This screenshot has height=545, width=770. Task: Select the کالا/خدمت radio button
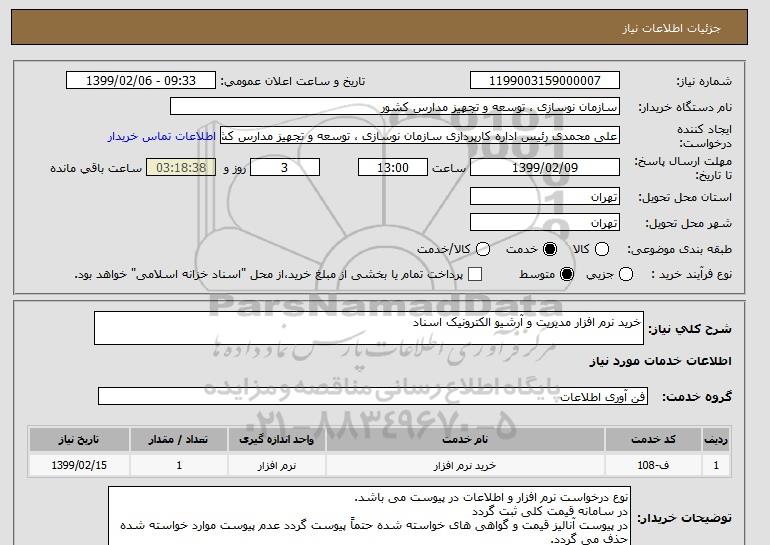(x=483, y=249)
